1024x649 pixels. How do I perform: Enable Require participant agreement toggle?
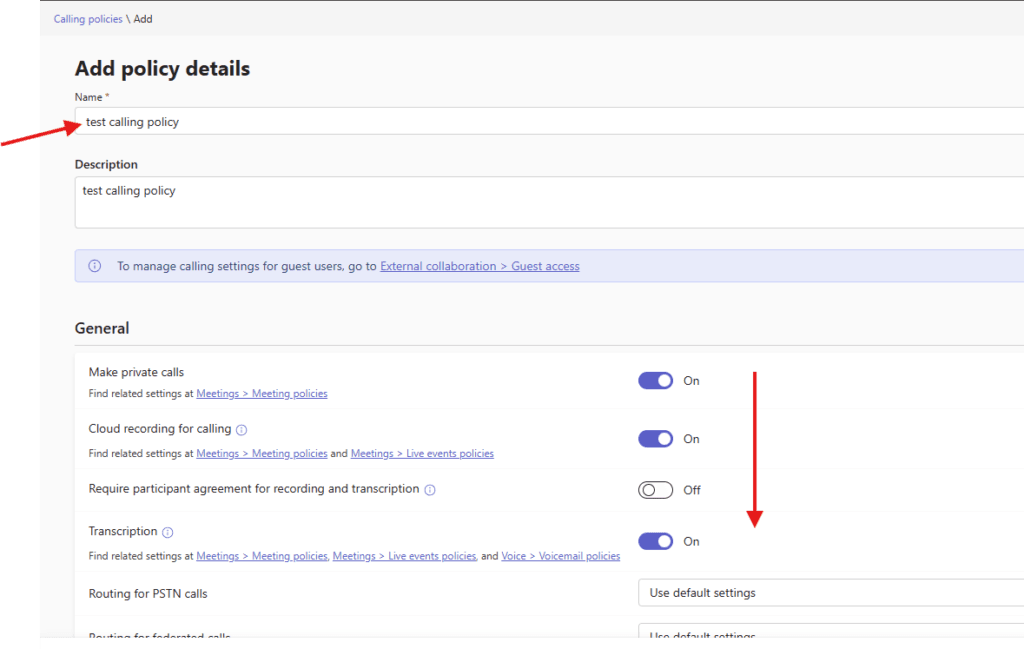pos(655,490)
